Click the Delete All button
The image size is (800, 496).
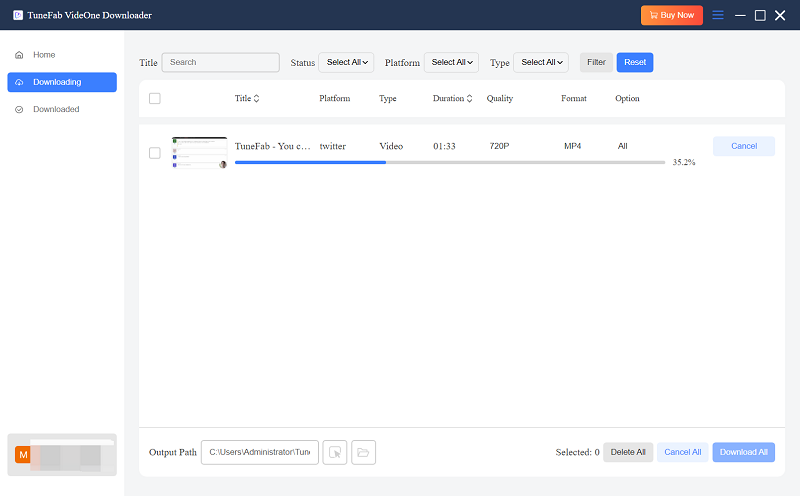[628, 452]
